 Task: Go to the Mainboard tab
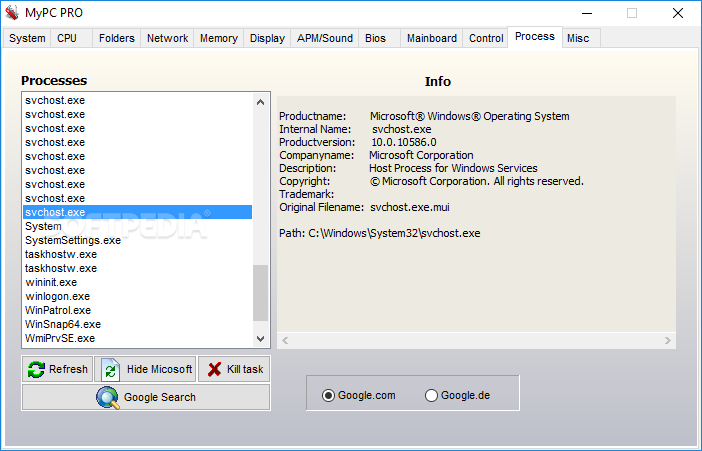pyautogui.click(x=432, y=39)
